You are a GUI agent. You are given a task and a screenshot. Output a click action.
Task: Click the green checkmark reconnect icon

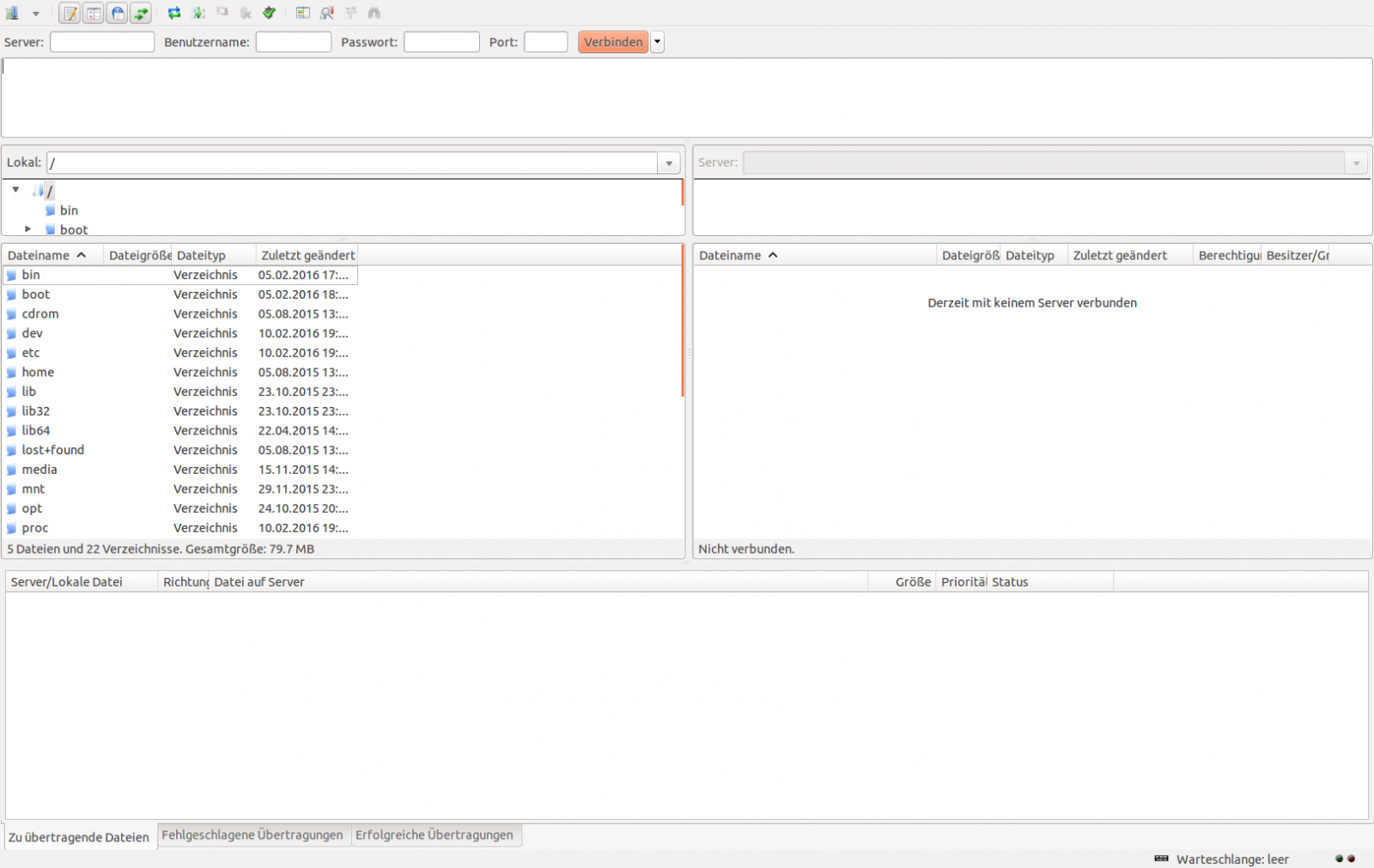[270, 13]
